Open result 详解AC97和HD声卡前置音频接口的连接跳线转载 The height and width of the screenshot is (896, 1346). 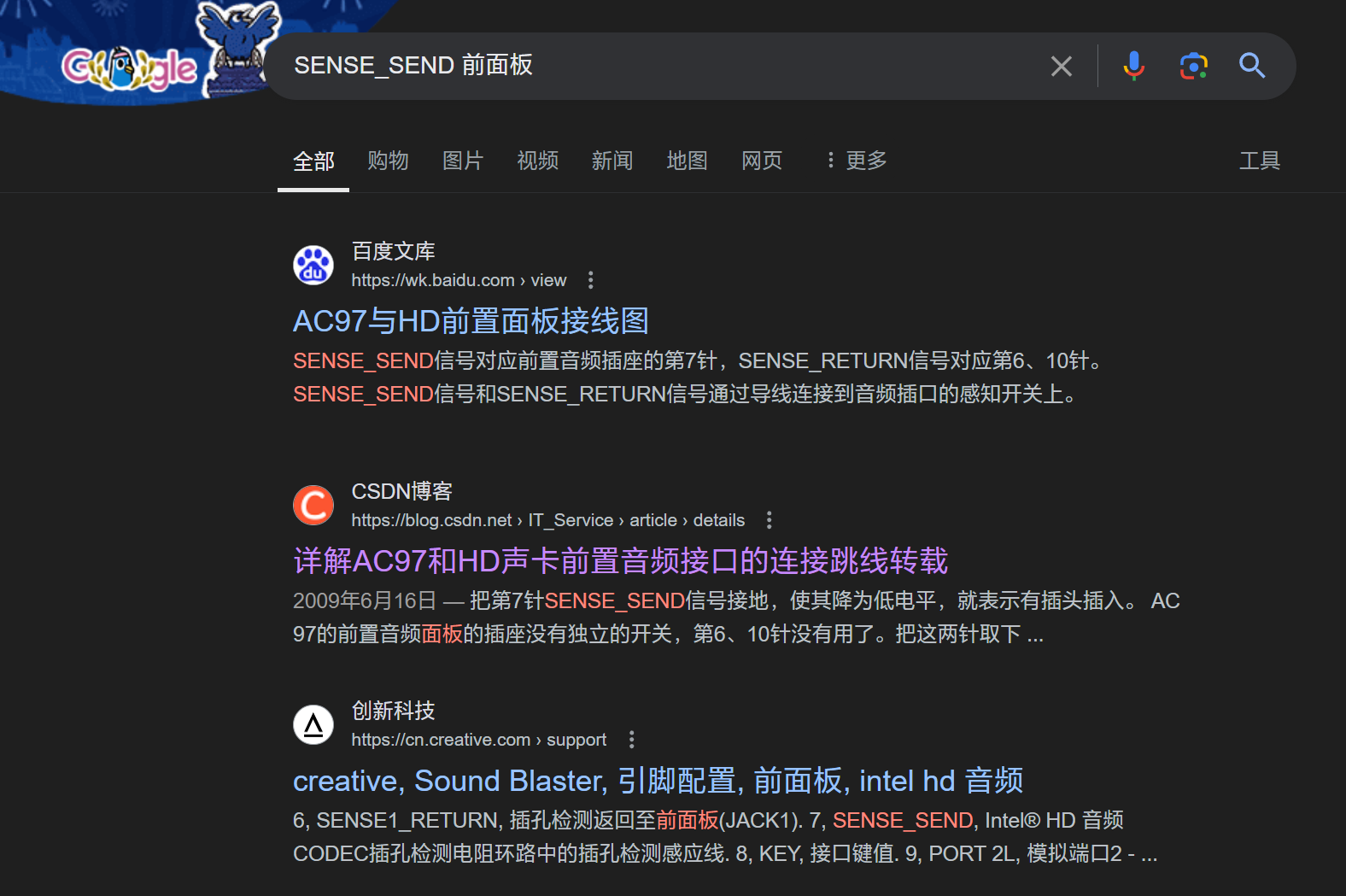click(620, 561)
